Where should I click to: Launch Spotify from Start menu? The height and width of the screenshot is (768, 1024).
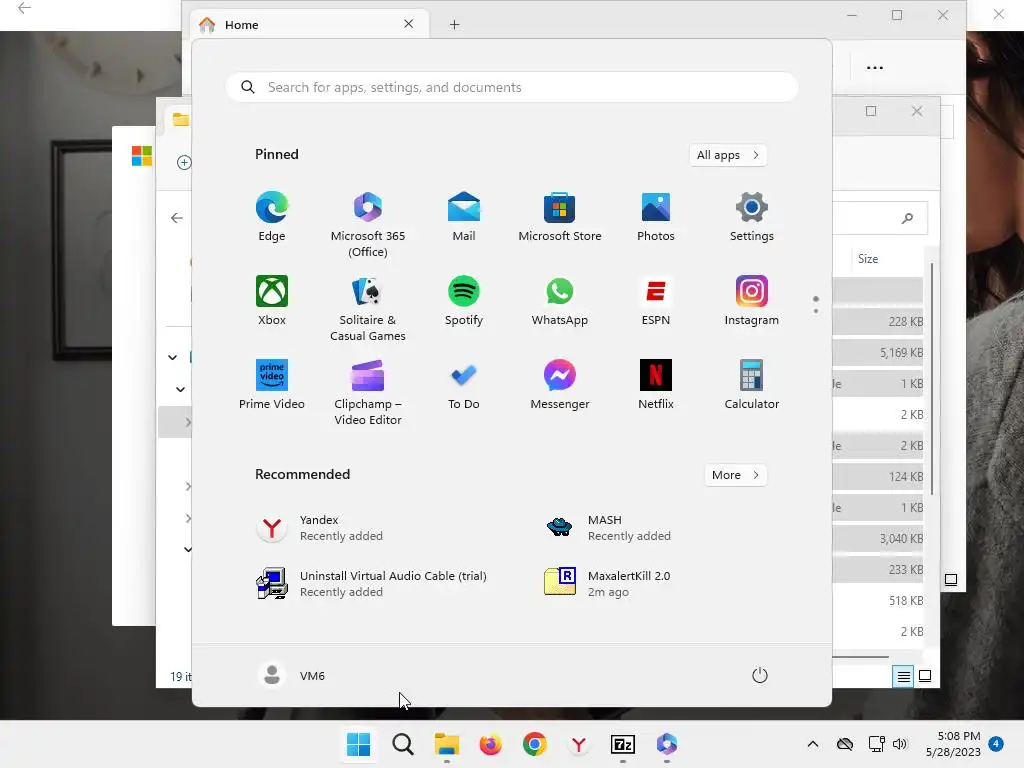click(x=464, y=300)
